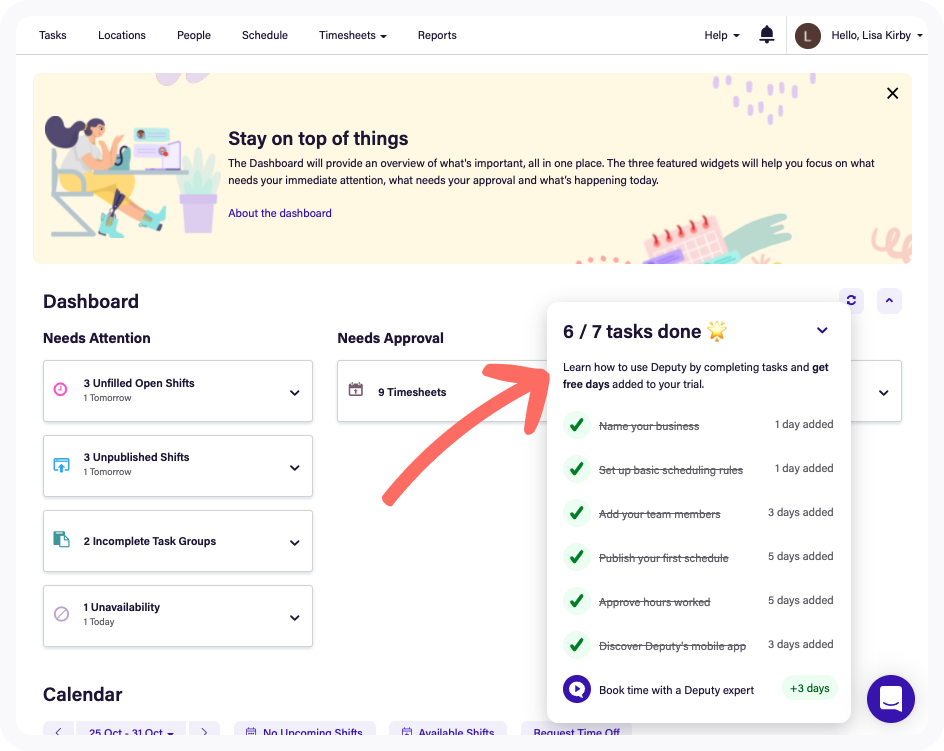Image resolution: width=944 pixels, height=751 pixels.
Task: Click the checkmark beside Name your business
Action: [x=577, y=425]
